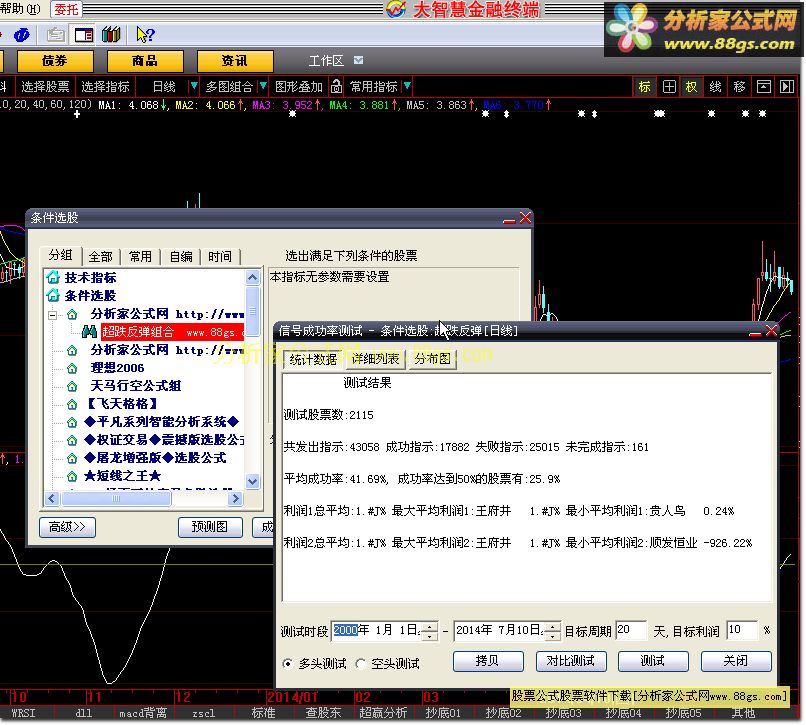Viewport: 806px width, 725px height.
Task: Click the 对比测试 button
Action: pyautogui.click(x=571, y=661)
